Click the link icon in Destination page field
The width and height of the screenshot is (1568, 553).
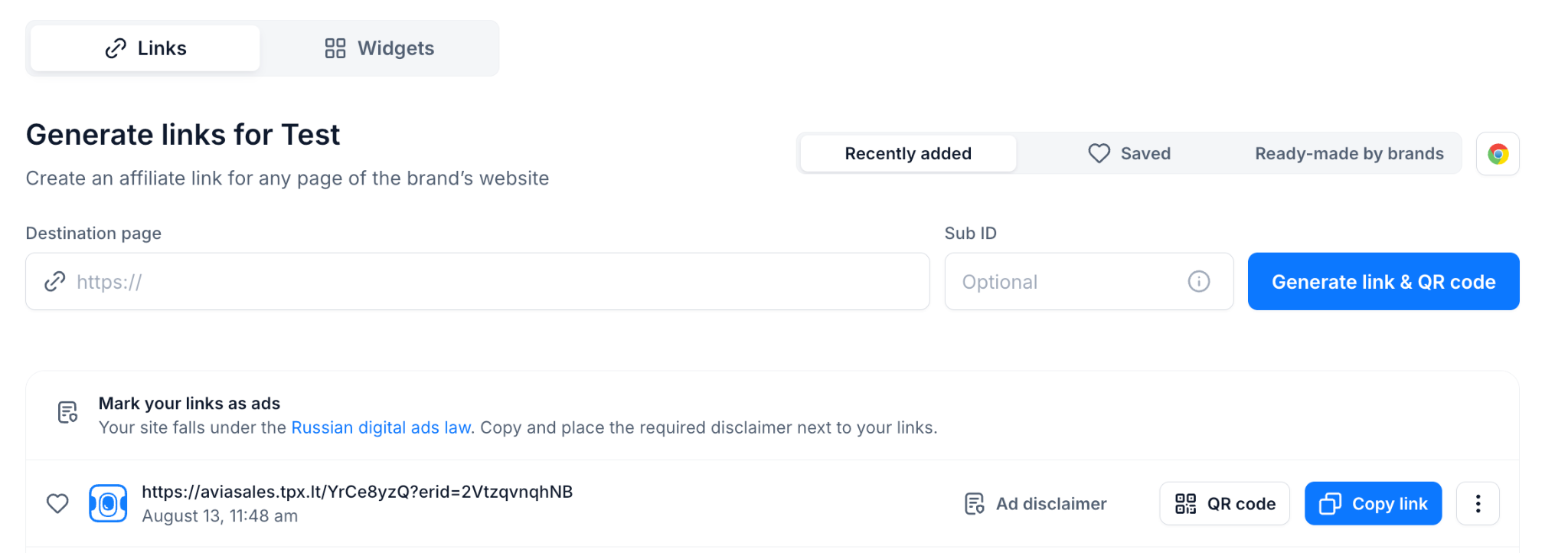[x=55, y=282]
